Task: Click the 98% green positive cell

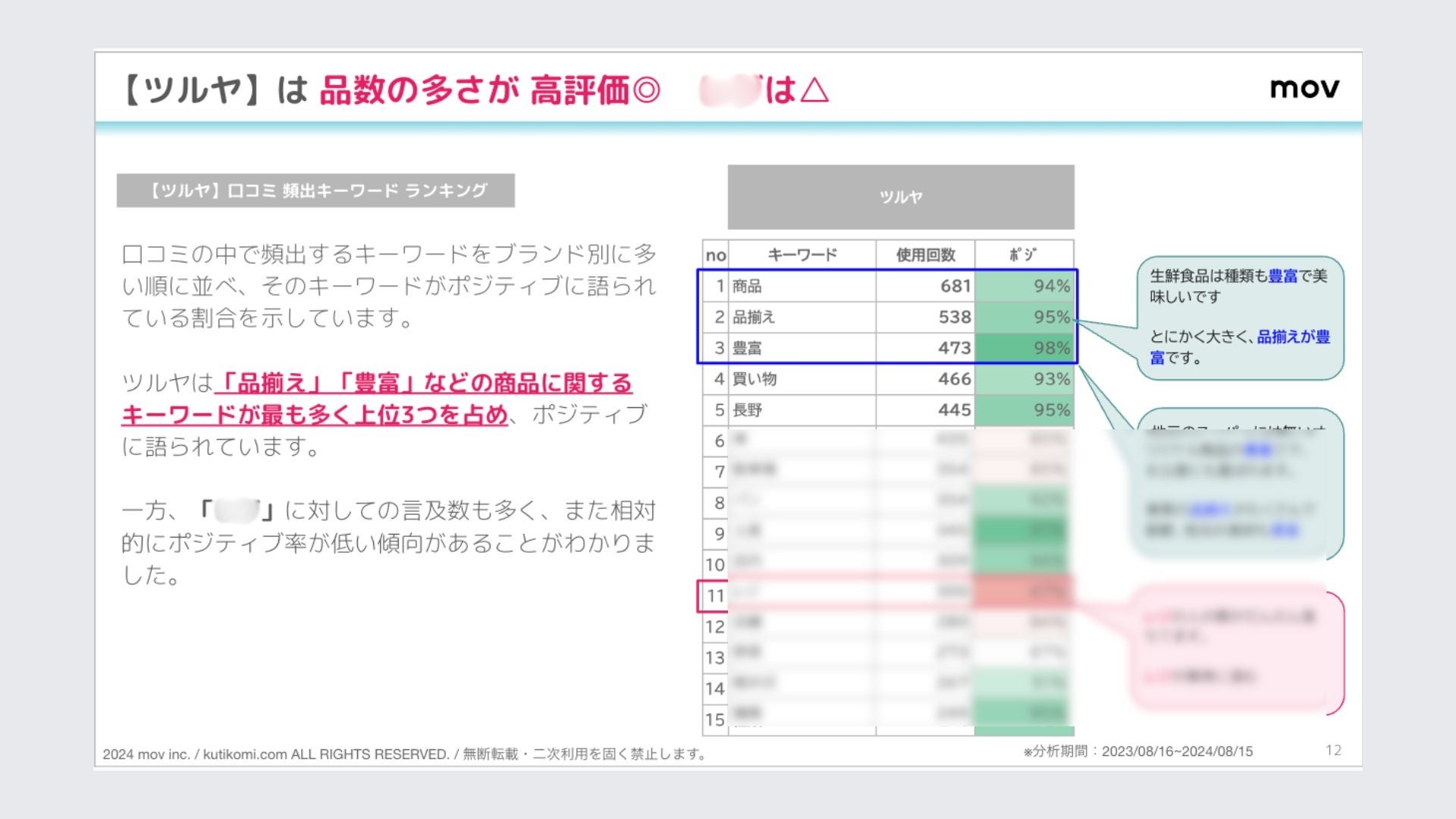Action: point(1025,348)
